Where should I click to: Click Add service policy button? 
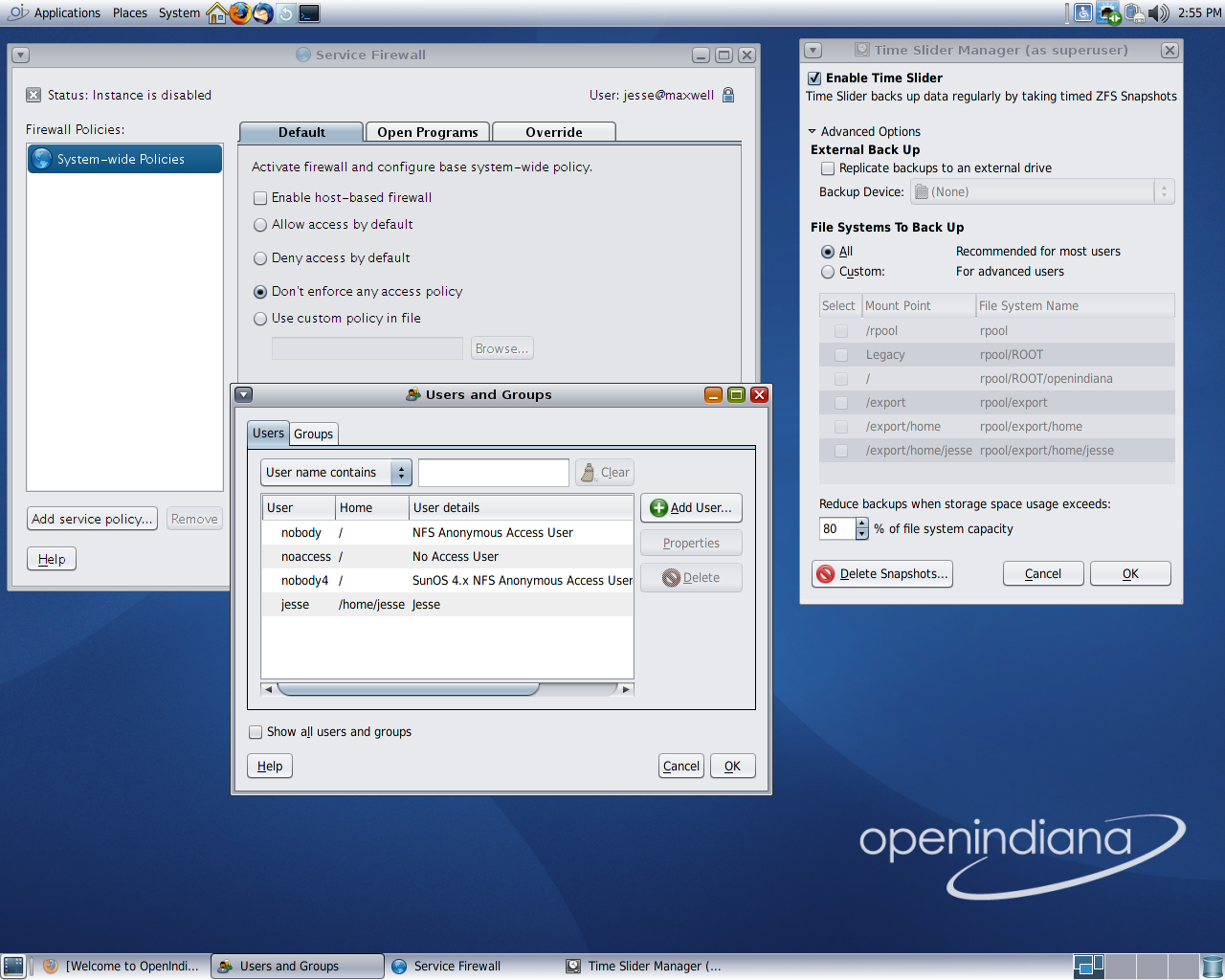tap(92, 519)
